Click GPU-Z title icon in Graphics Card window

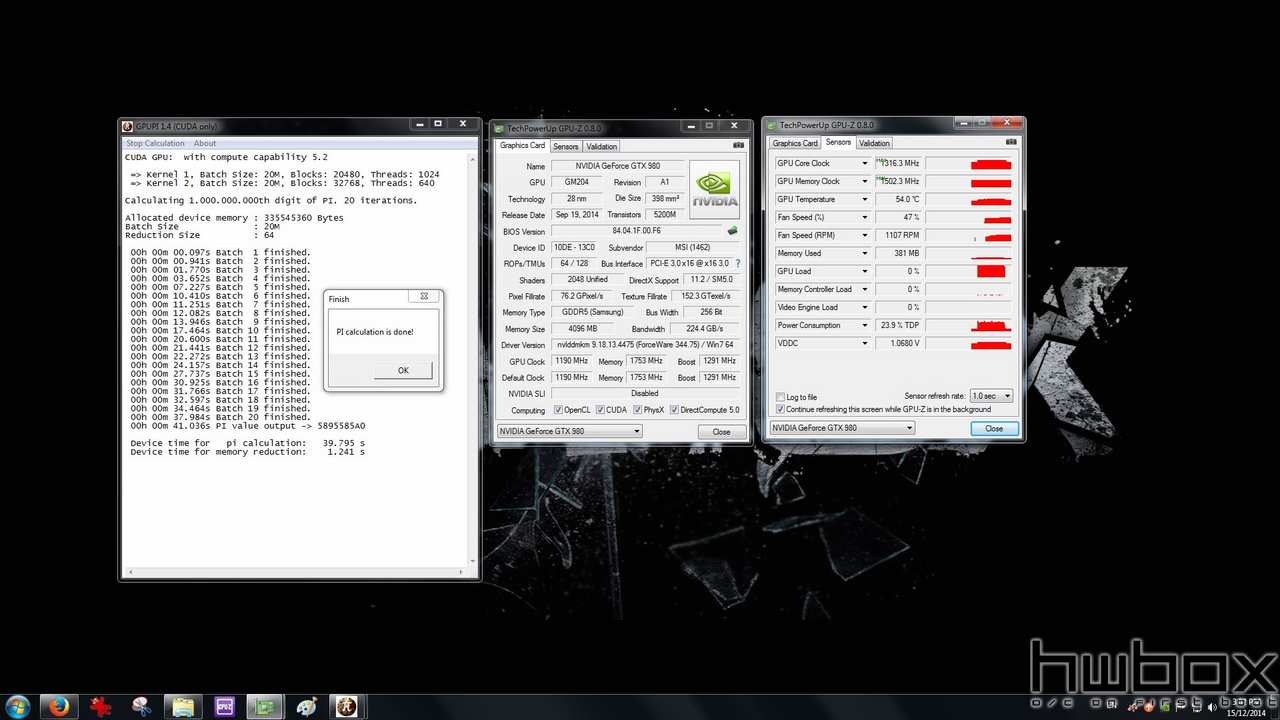pyautogui.click(x=500, y=128)
